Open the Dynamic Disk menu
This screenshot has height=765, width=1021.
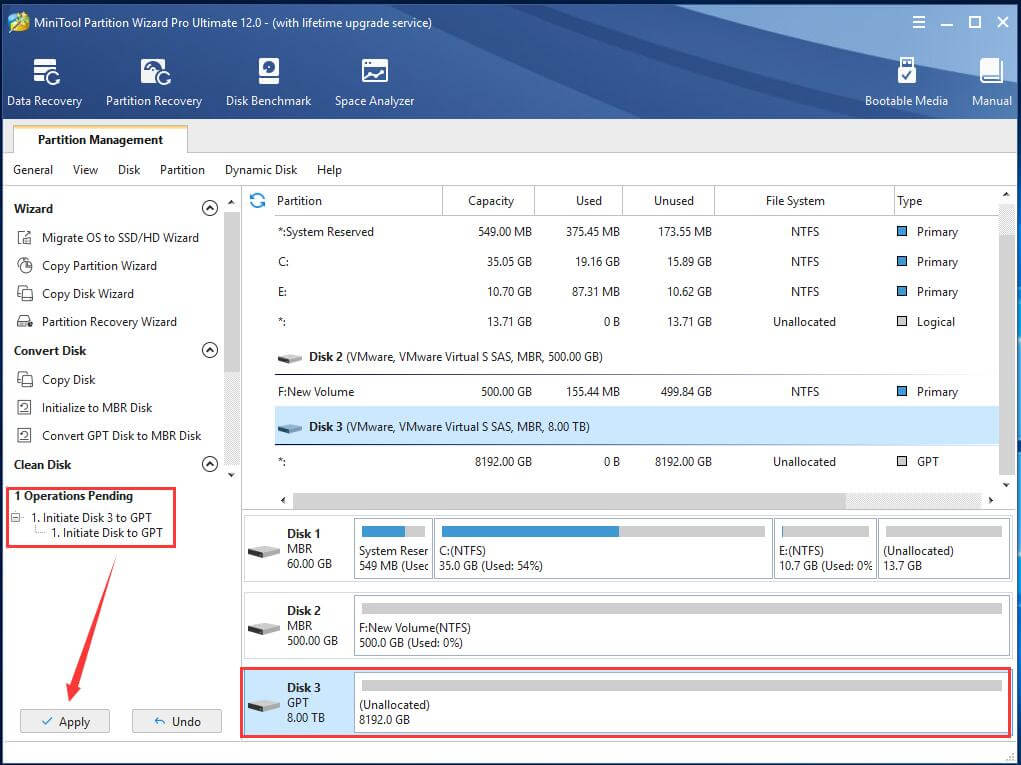click(261, 170)
